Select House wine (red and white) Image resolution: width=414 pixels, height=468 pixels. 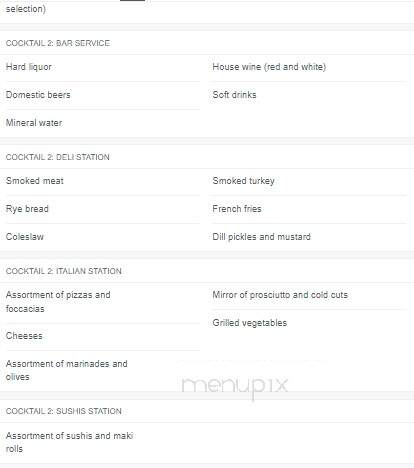(269, 67)
